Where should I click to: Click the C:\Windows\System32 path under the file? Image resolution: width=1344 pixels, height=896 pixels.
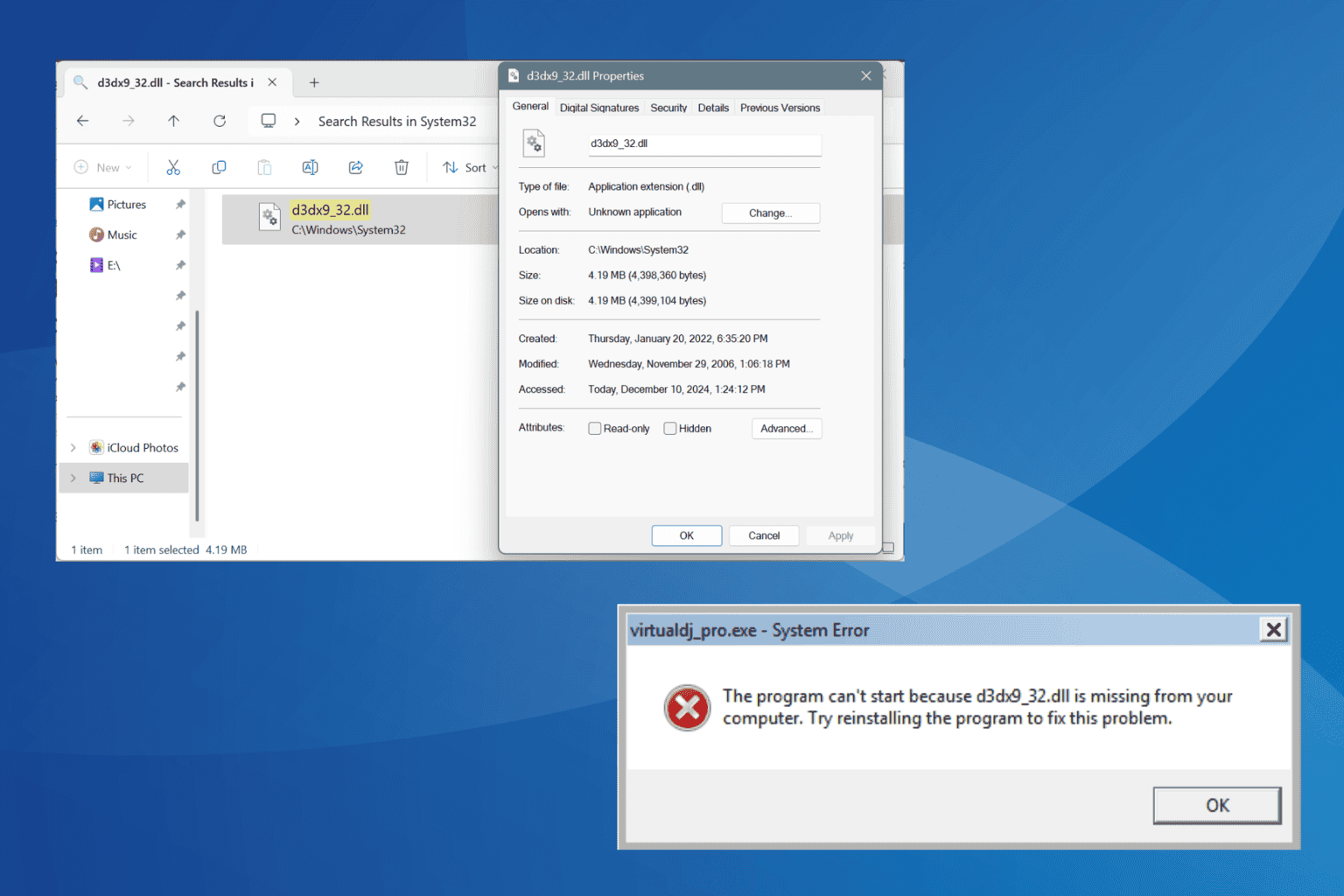click(348, 230)
